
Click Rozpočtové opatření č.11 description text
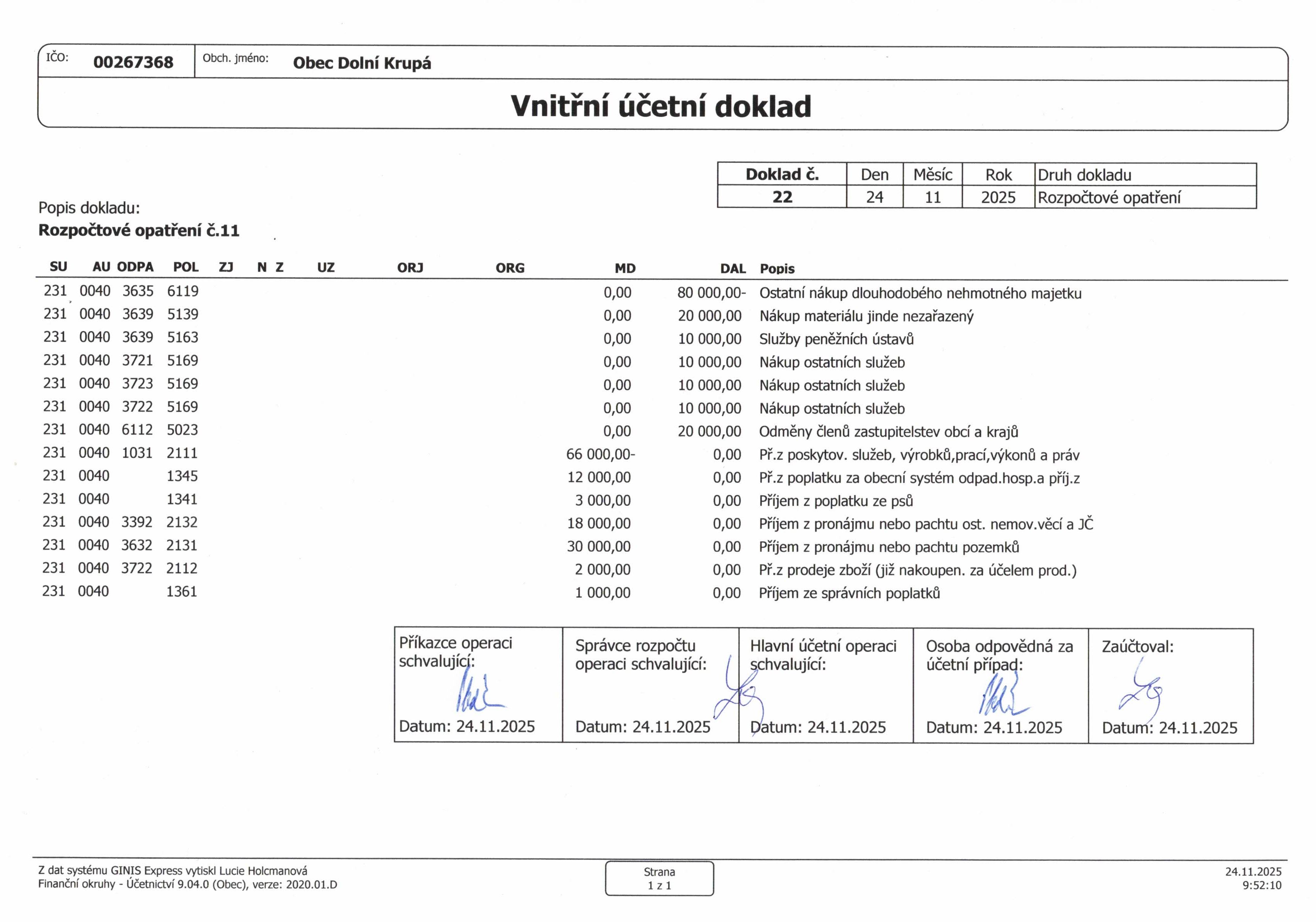tap(139, 230)
